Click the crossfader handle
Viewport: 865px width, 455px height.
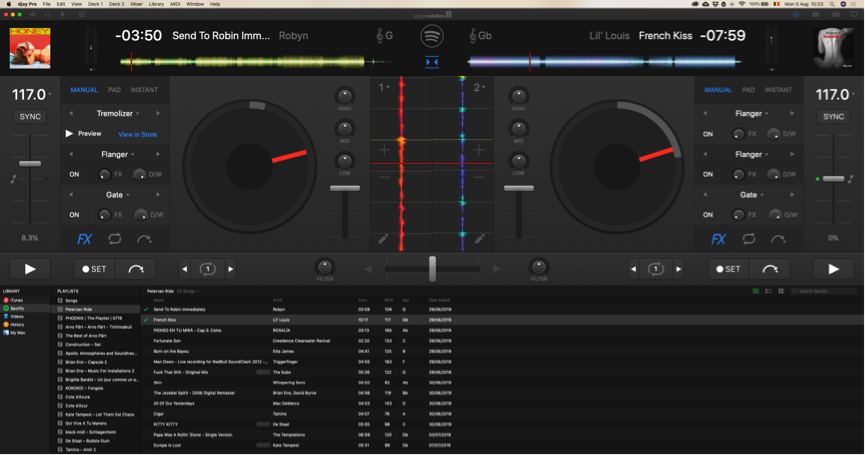coord(432,269)
